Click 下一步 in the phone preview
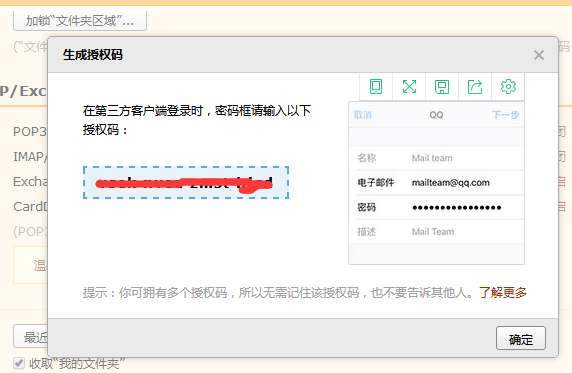Viewport: 572px width, 373px height. point(505,115)
